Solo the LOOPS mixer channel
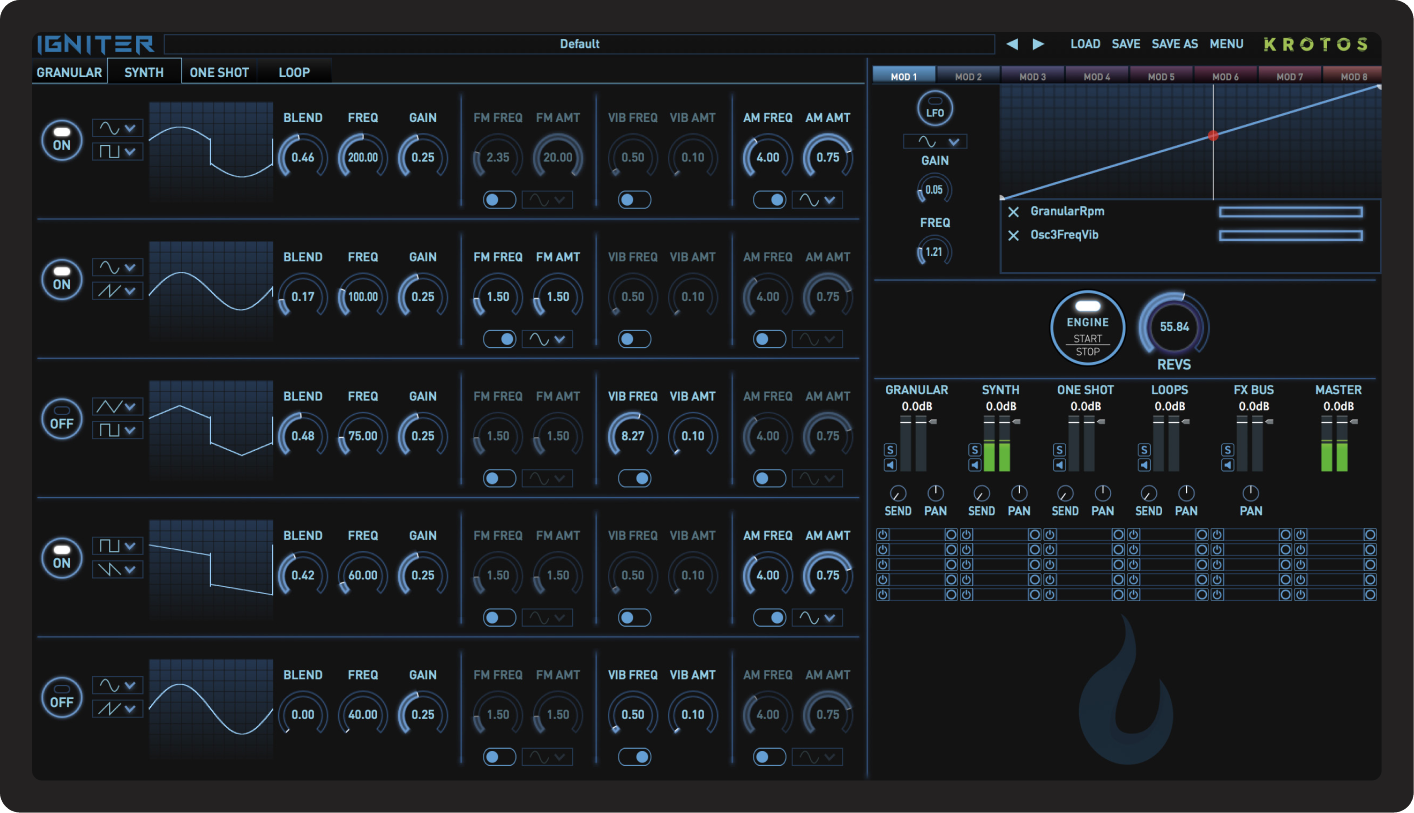 (1143, 451)
